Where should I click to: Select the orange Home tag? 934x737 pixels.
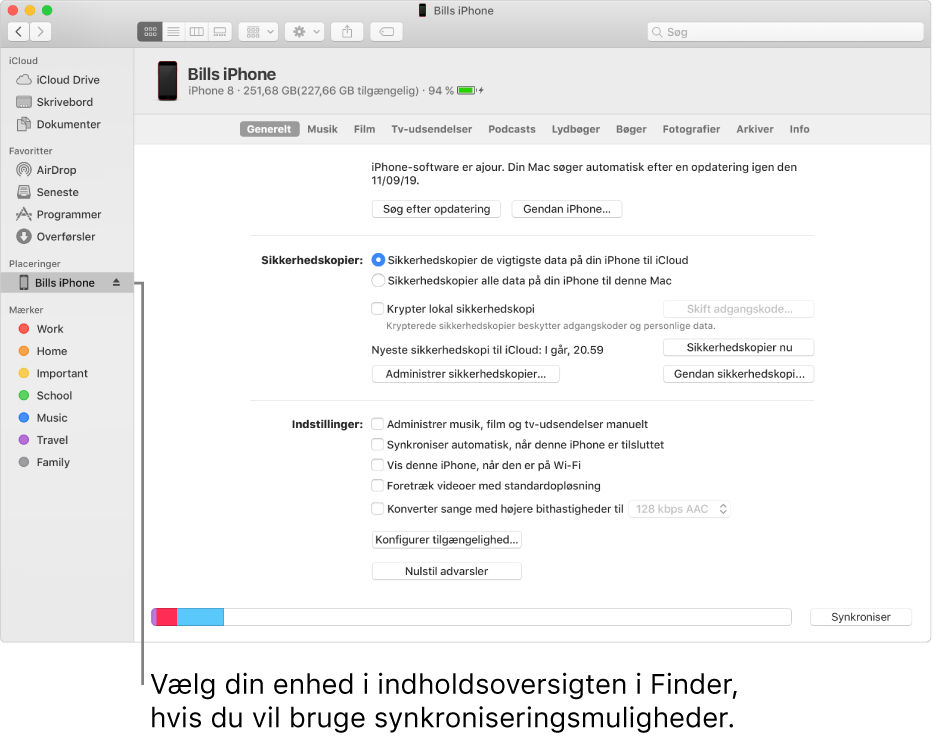24,351
